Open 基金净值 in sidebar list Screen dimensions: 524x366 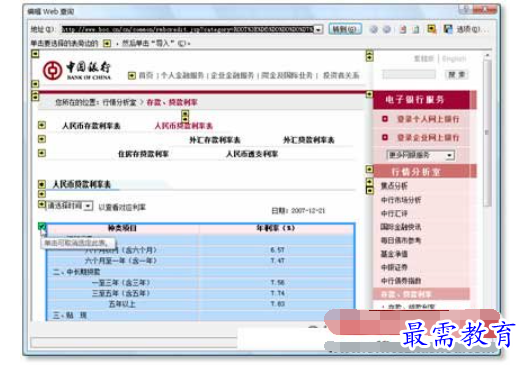click(394, 254)
